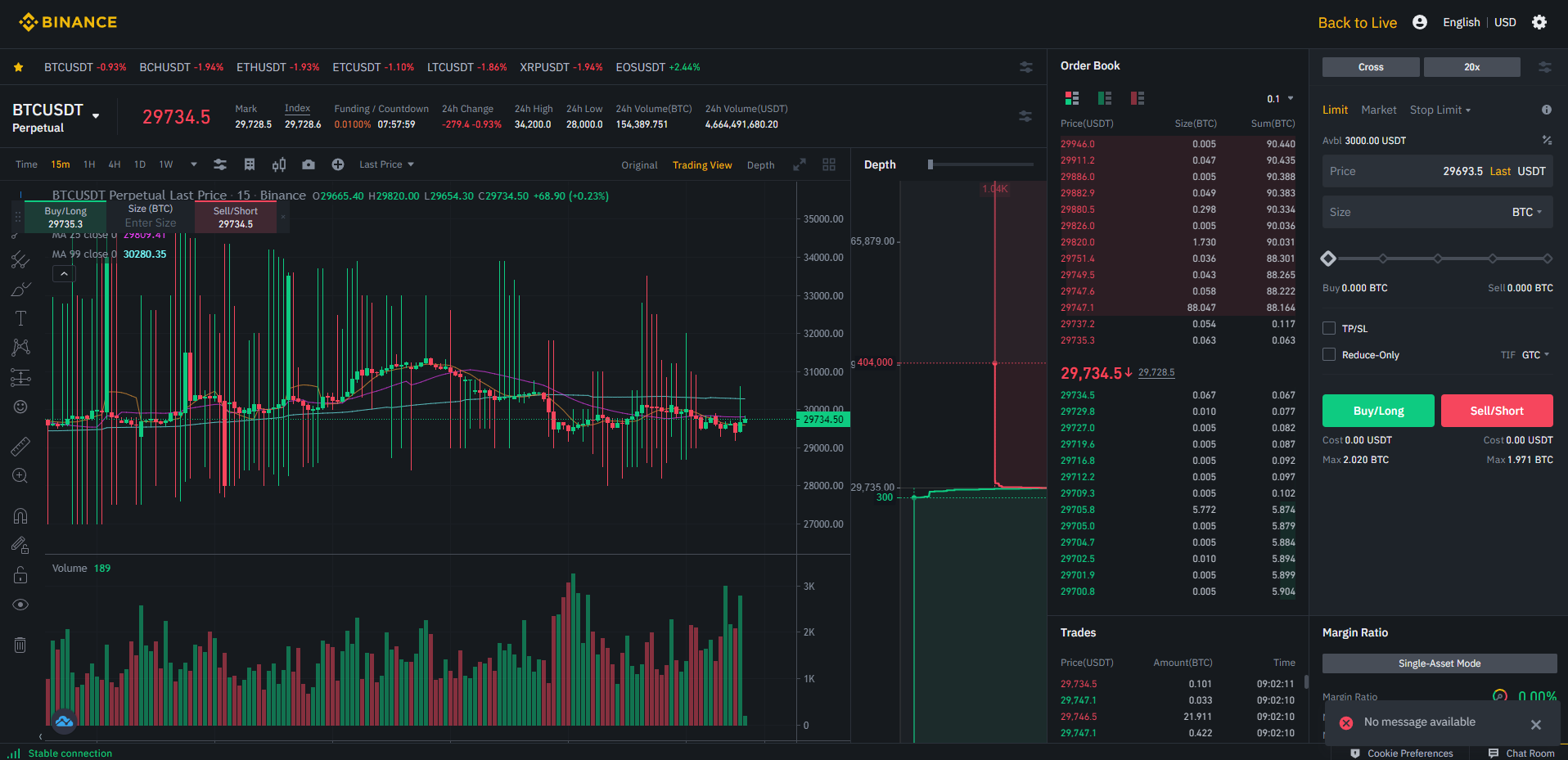Open the Last Price dropdown

[x=386, y=164]
